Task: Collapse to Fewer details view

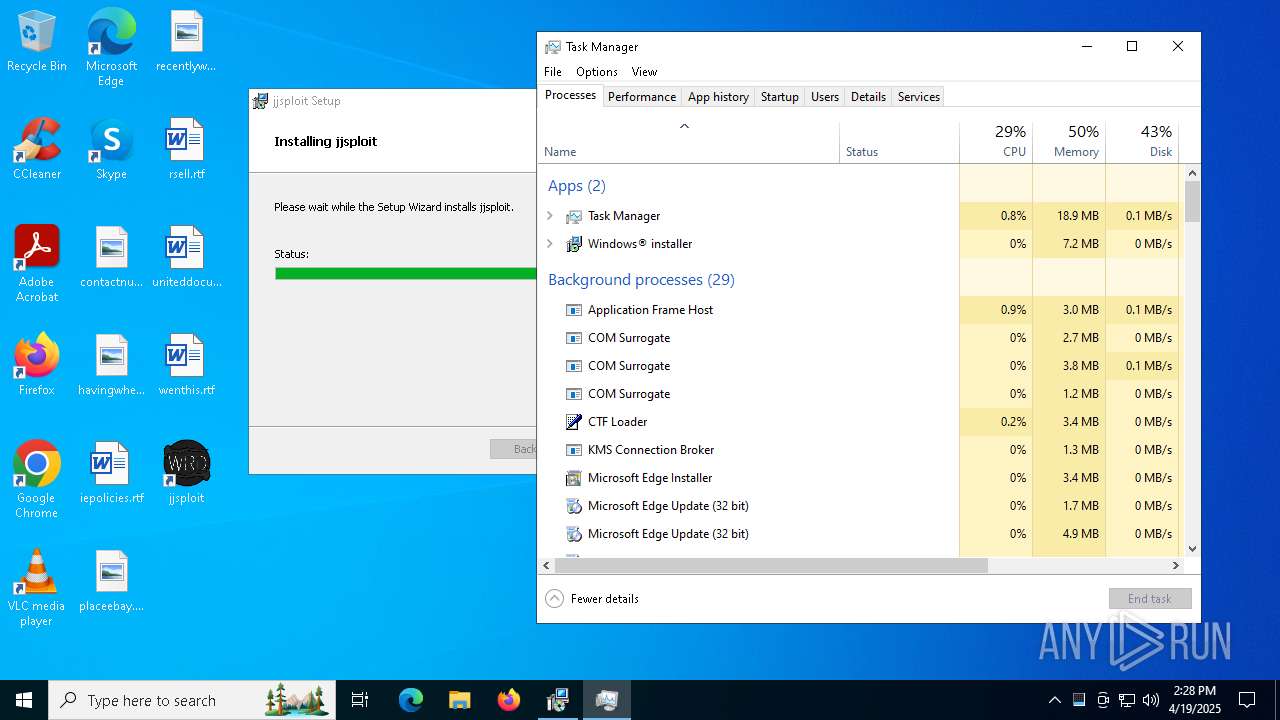Action: click(592, 599)
